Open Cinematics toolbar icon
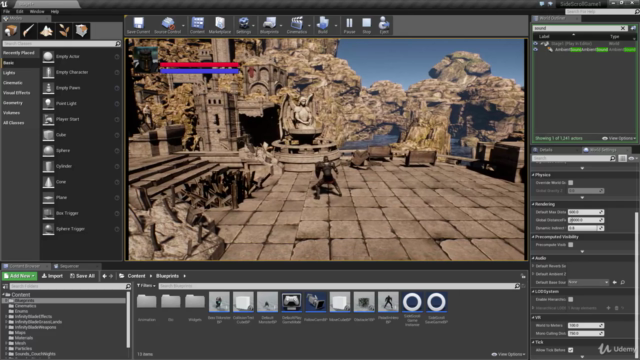 pyautogui.click(x=297, y=25)
